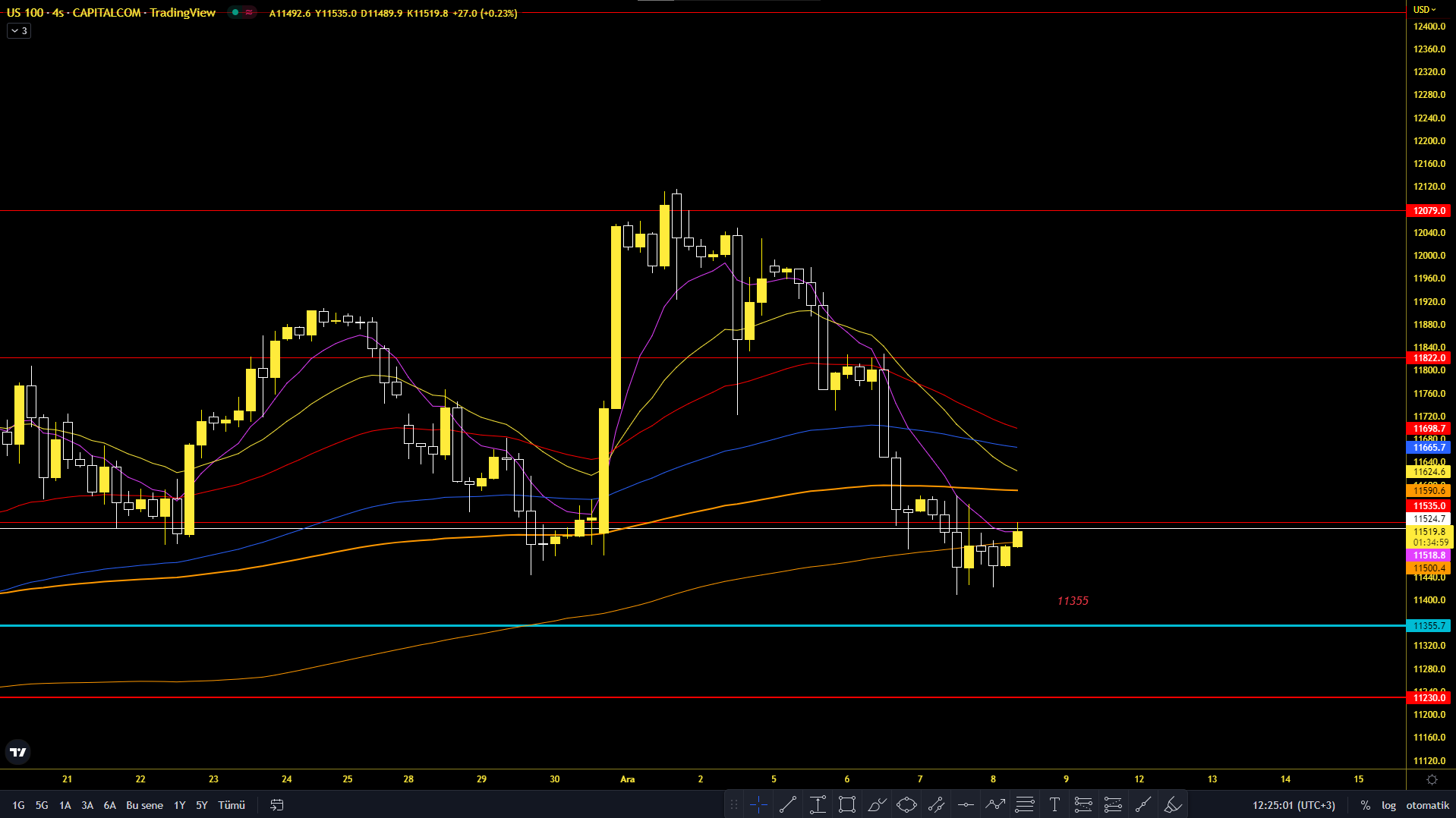Activate the horizontal line tool
This screenshot has height=818, width=1456.
[966, 805]
